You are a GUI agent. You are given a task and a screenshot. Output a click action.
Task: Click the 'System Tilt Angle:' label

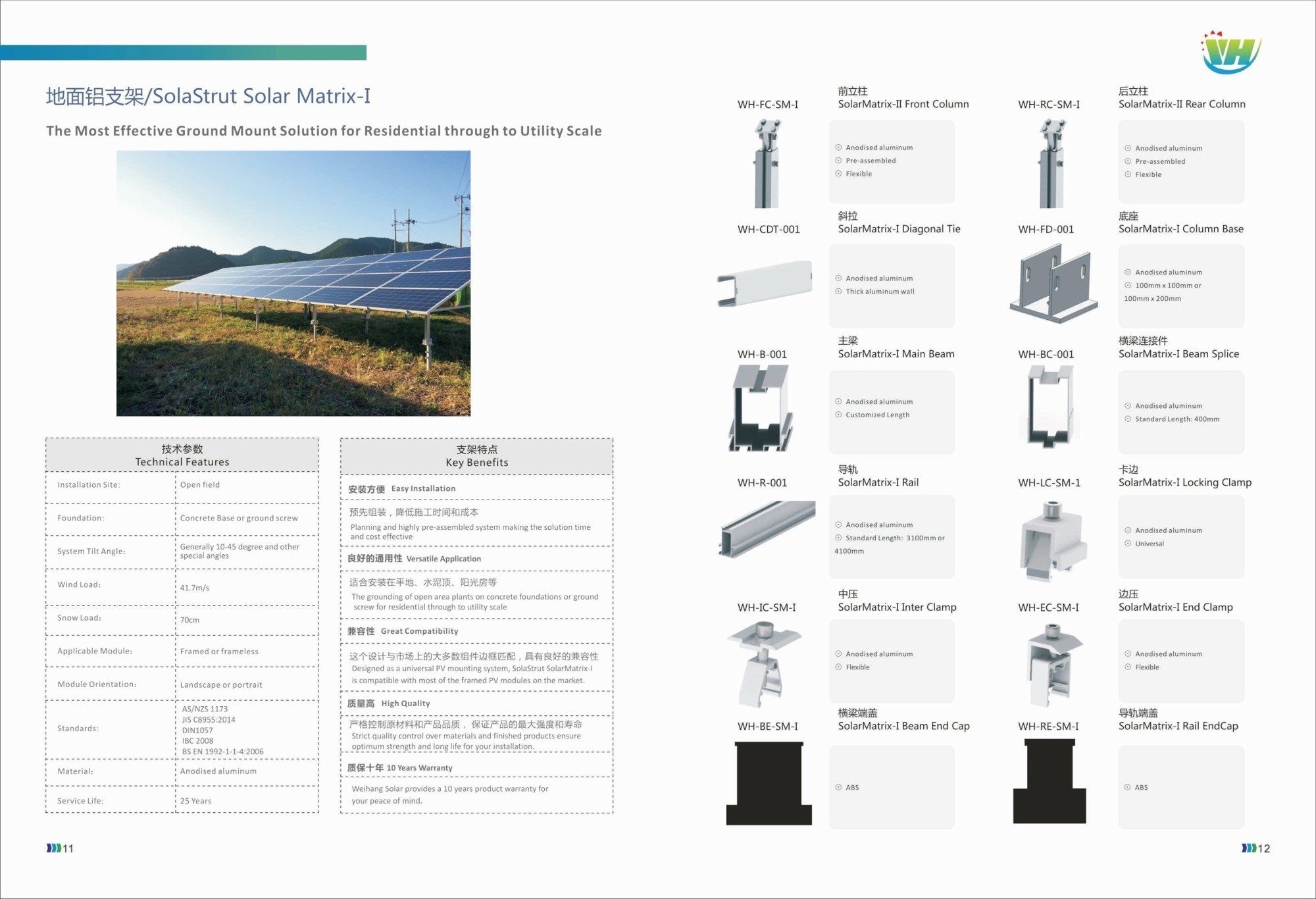pyautogui.click(x=91, y=552)
